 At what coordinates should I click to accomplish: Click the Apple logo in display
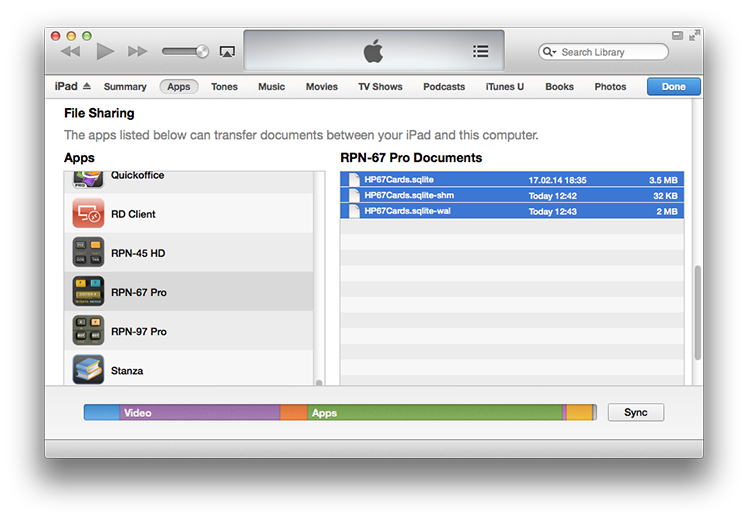pos(373,51)
